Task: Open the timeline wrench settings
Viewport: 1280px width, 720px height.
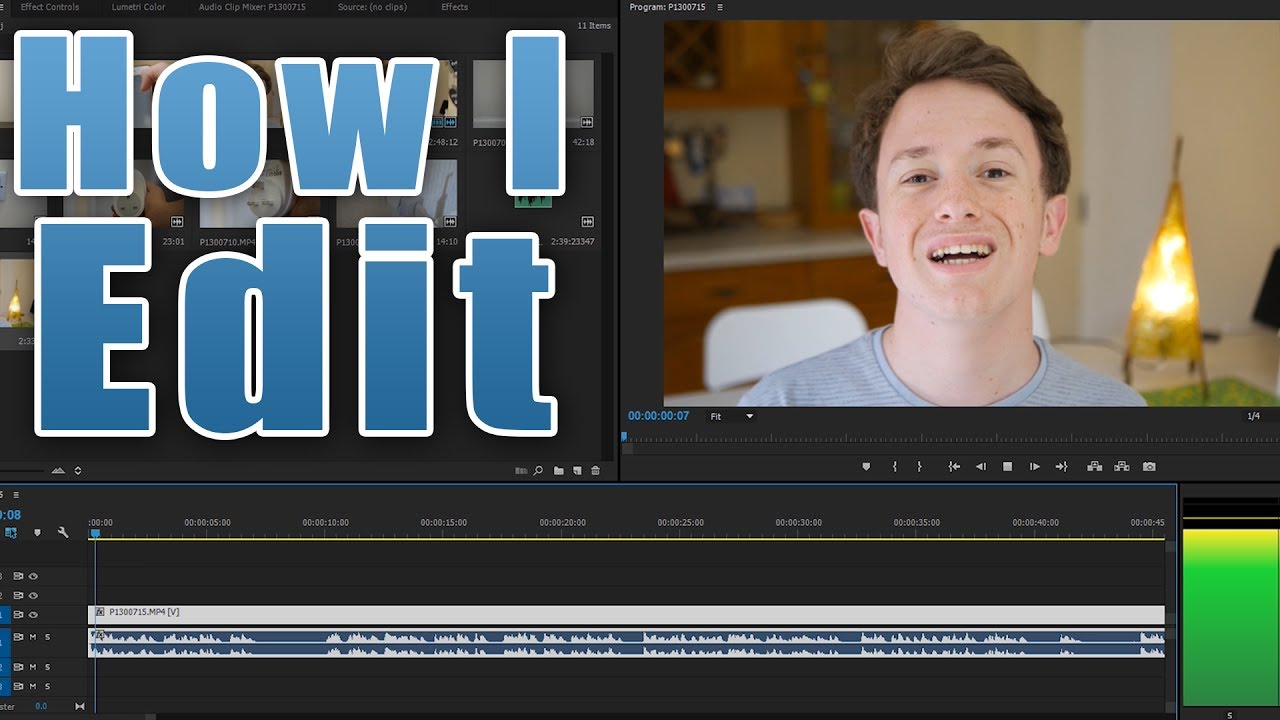Action: click(x=63, y=533)
